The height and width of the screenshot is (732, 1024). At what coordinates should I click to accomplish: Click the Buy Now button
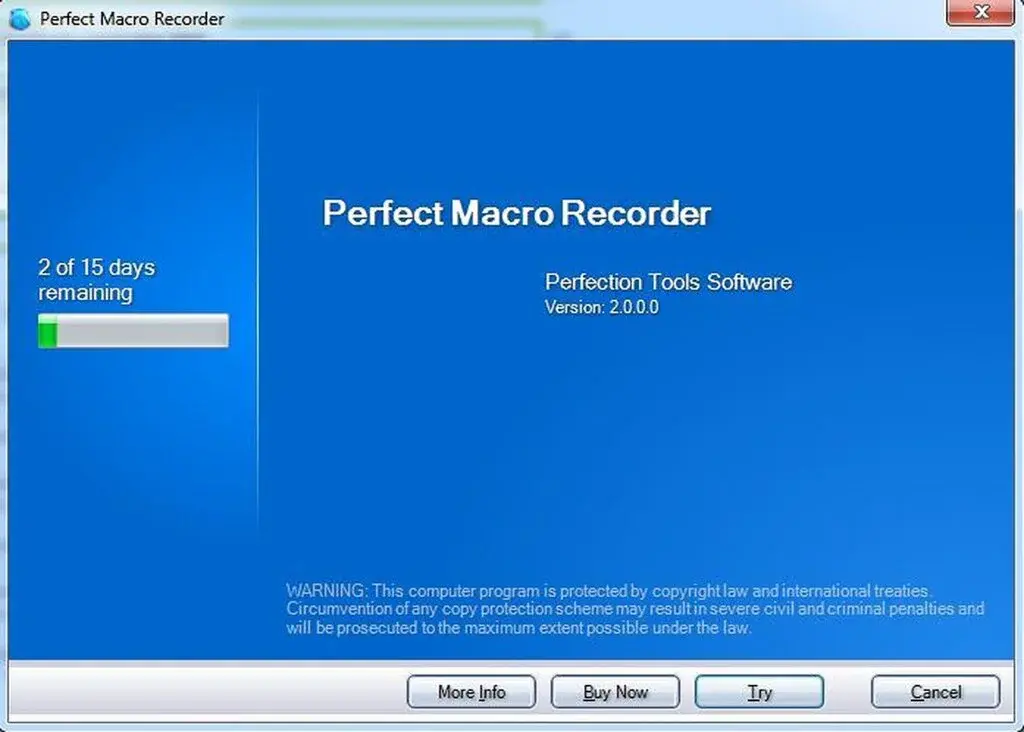point(615,692)
